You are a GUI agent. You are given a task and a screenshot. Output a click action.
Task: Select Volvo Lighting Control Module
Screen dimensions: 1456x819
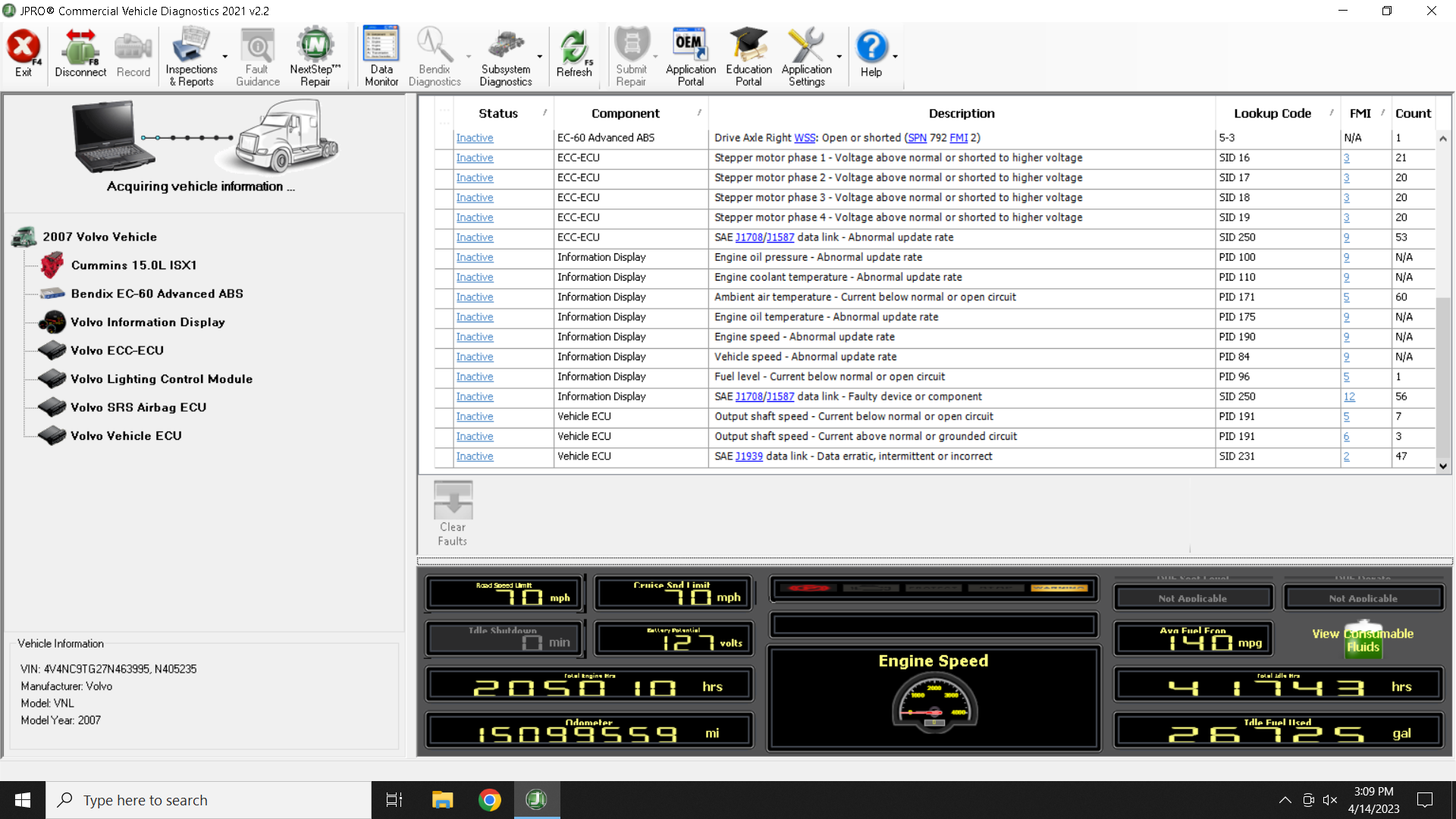click(x=162, y=379)
